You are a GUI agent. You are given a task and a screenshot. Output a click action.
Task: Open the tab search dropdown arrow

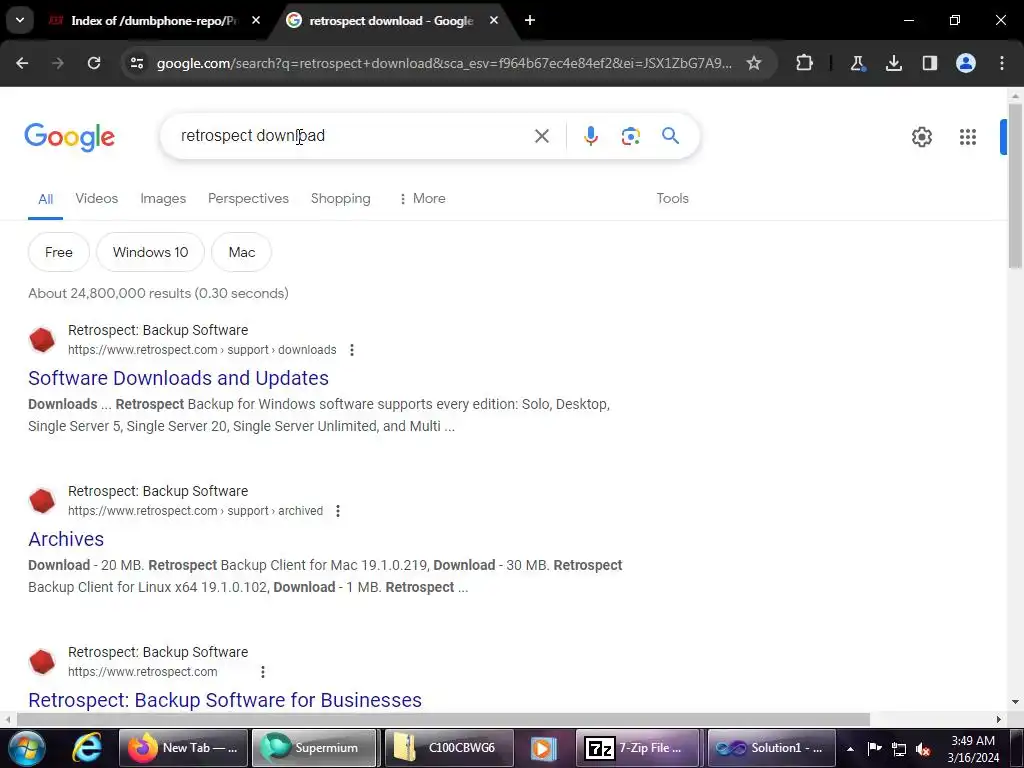click(x=20, y=20)
